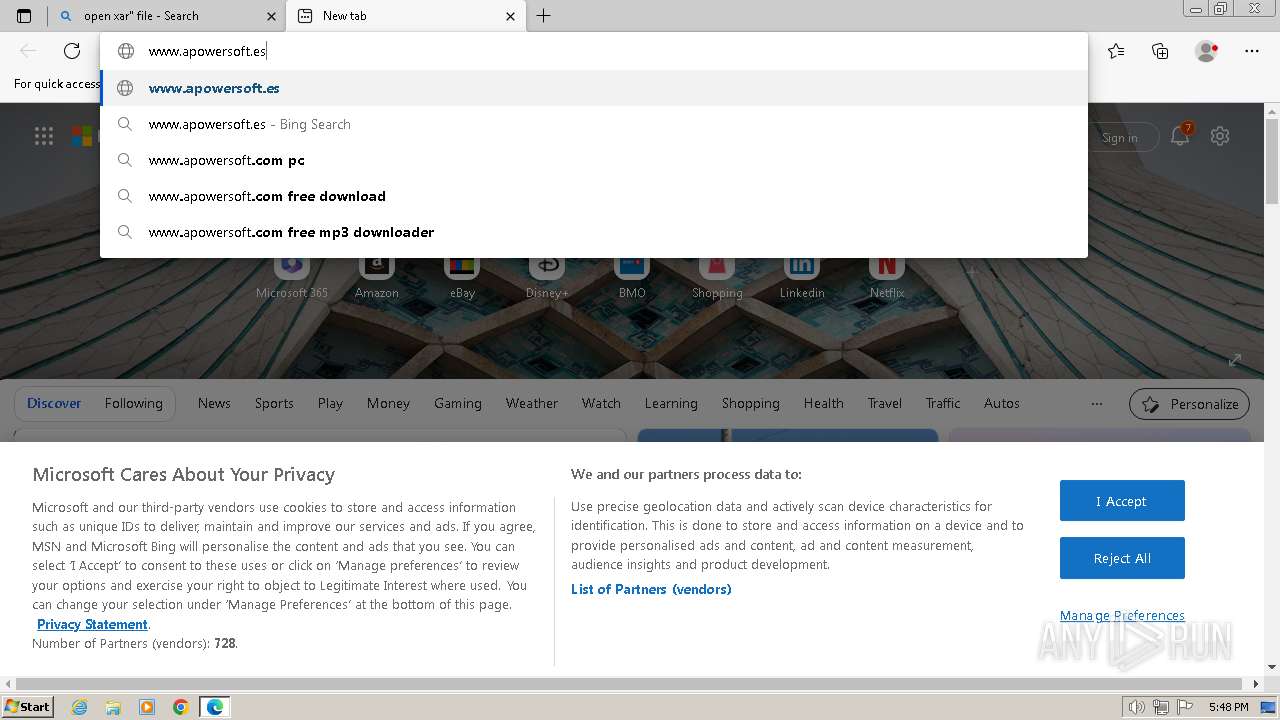1280x720 pixels.
Task: Open File Explorer from the taskbar
Action: [x=113, y=707]
